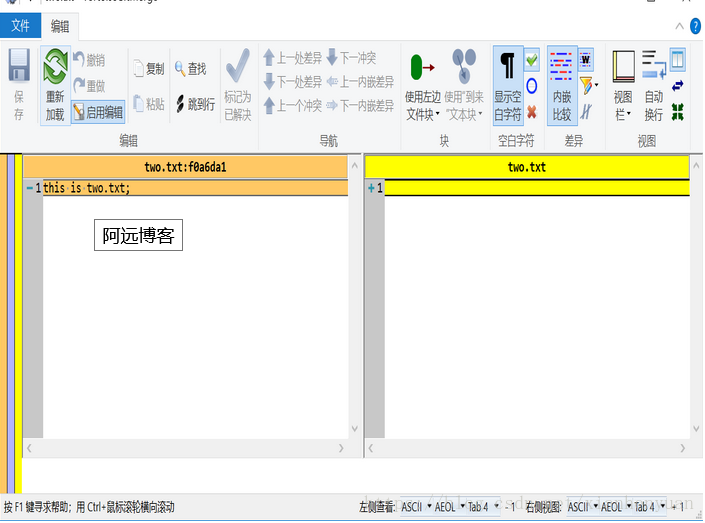
Task: Open the blue Help question mark
Action: tap(696, 27)
